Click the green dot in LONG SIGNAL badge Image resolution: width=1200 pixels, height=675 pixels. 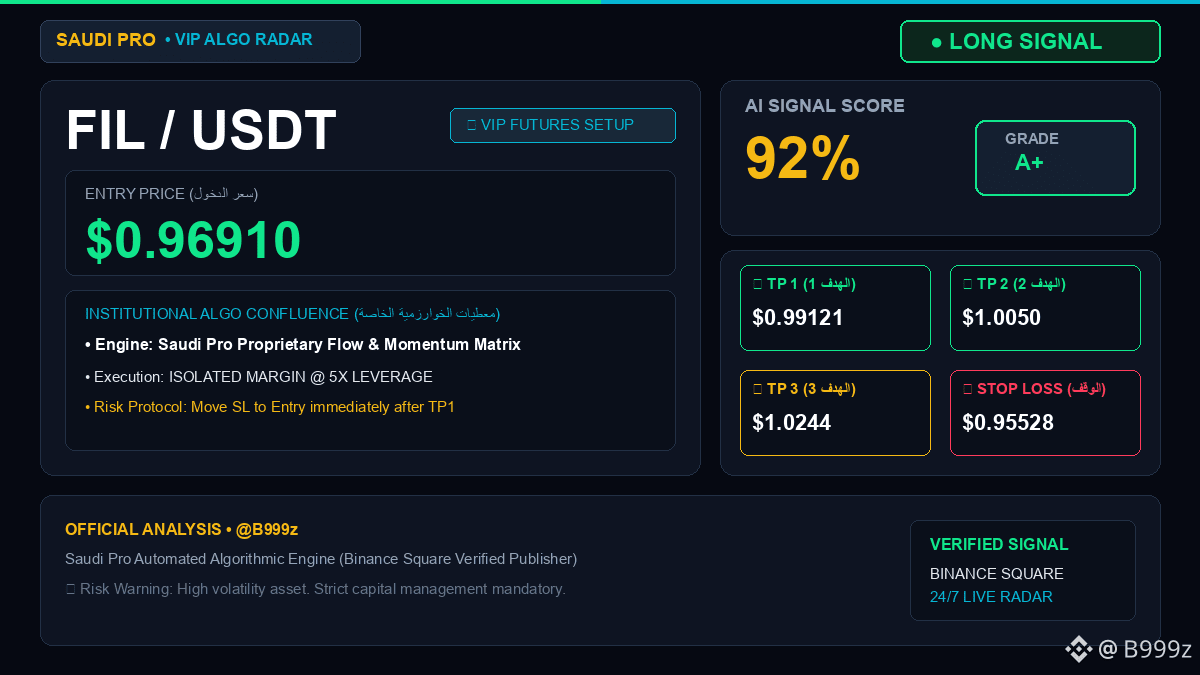click(x=937, y=42)
